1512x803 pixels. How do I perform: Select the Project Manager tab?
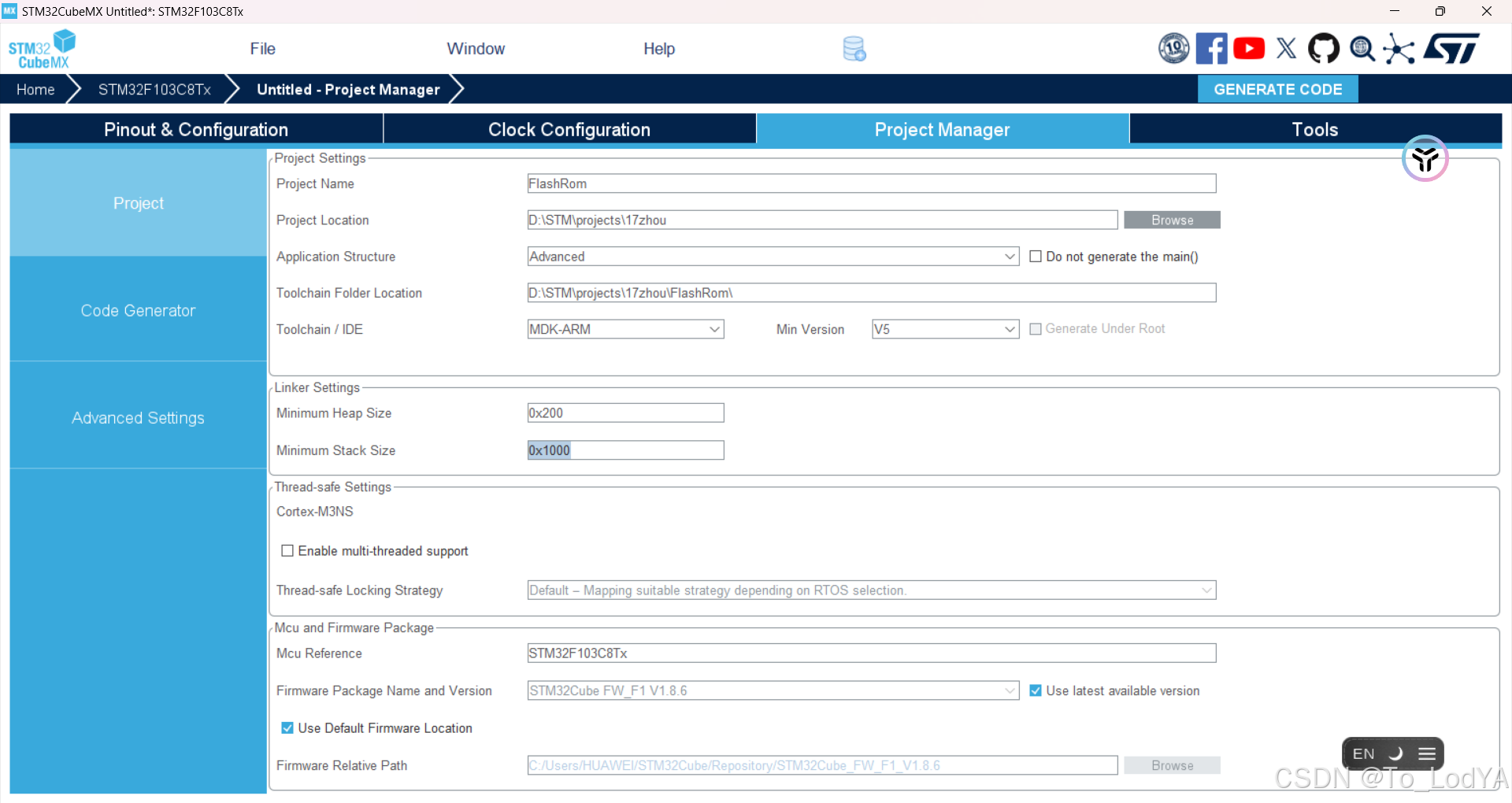pos(943,130)
